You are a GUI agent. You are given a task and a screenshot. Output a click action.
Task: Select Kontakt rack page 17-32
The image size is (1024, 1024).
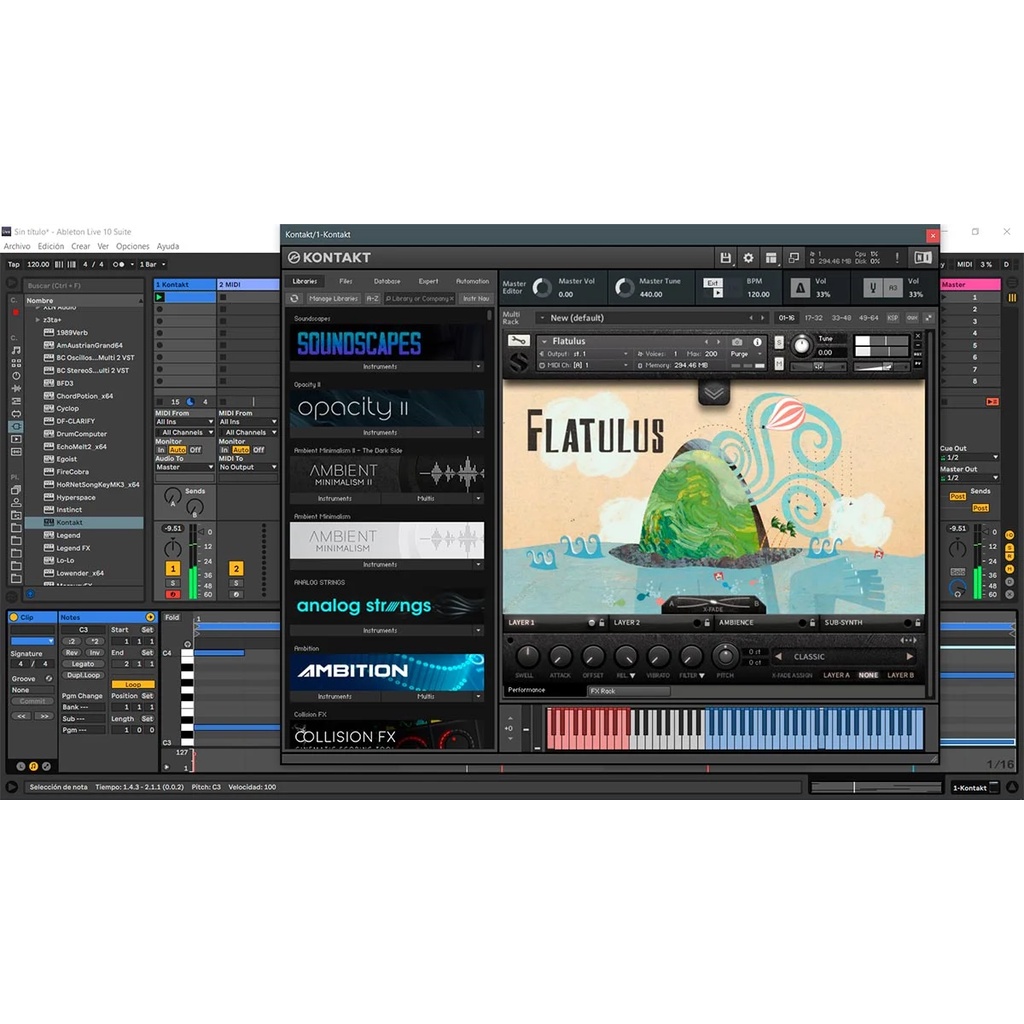(814, 318)
